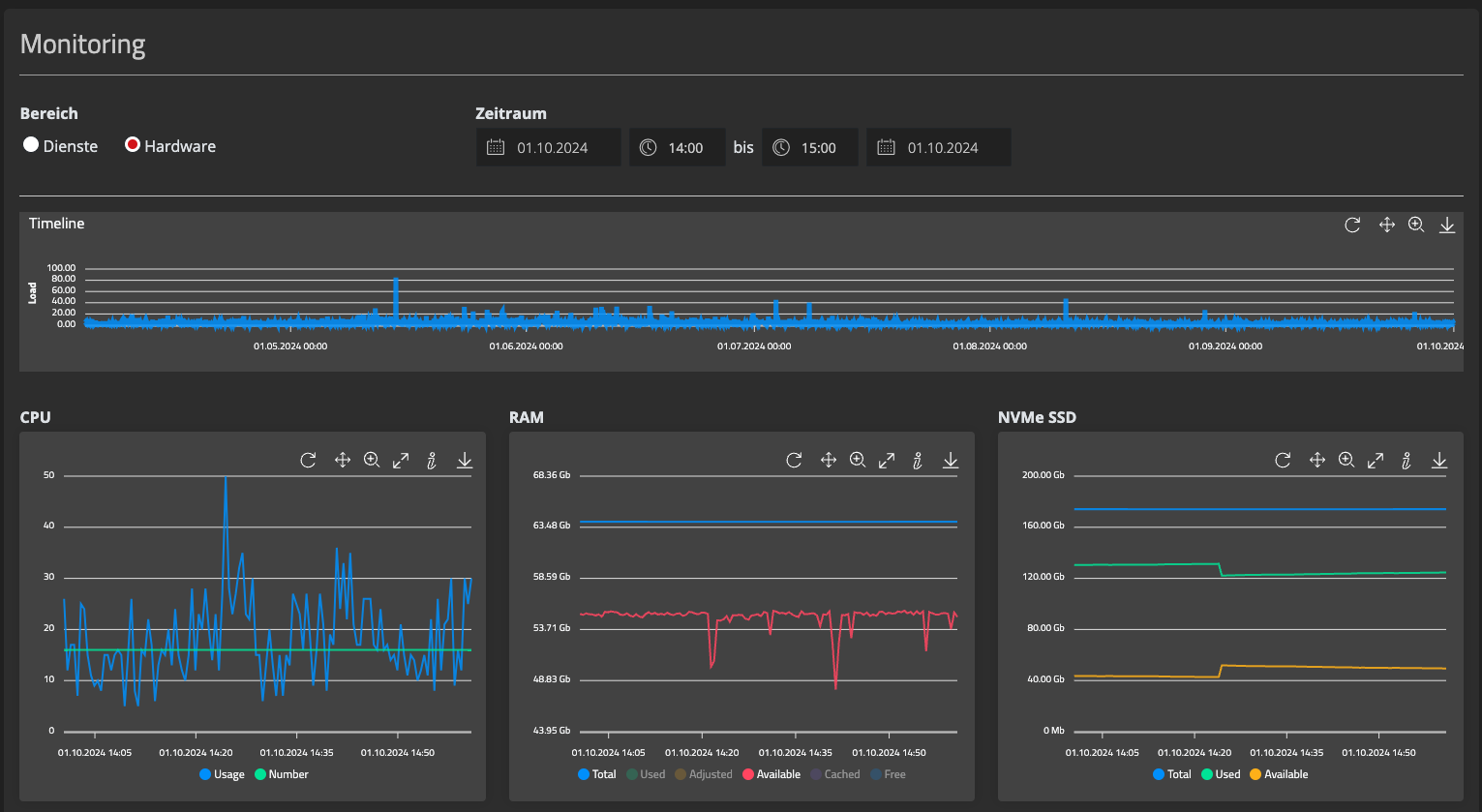This screenshot has height=812, width=1482.
Task: Show info for the CPU chart
Action: pyautogui.click(x=432, y=461)
